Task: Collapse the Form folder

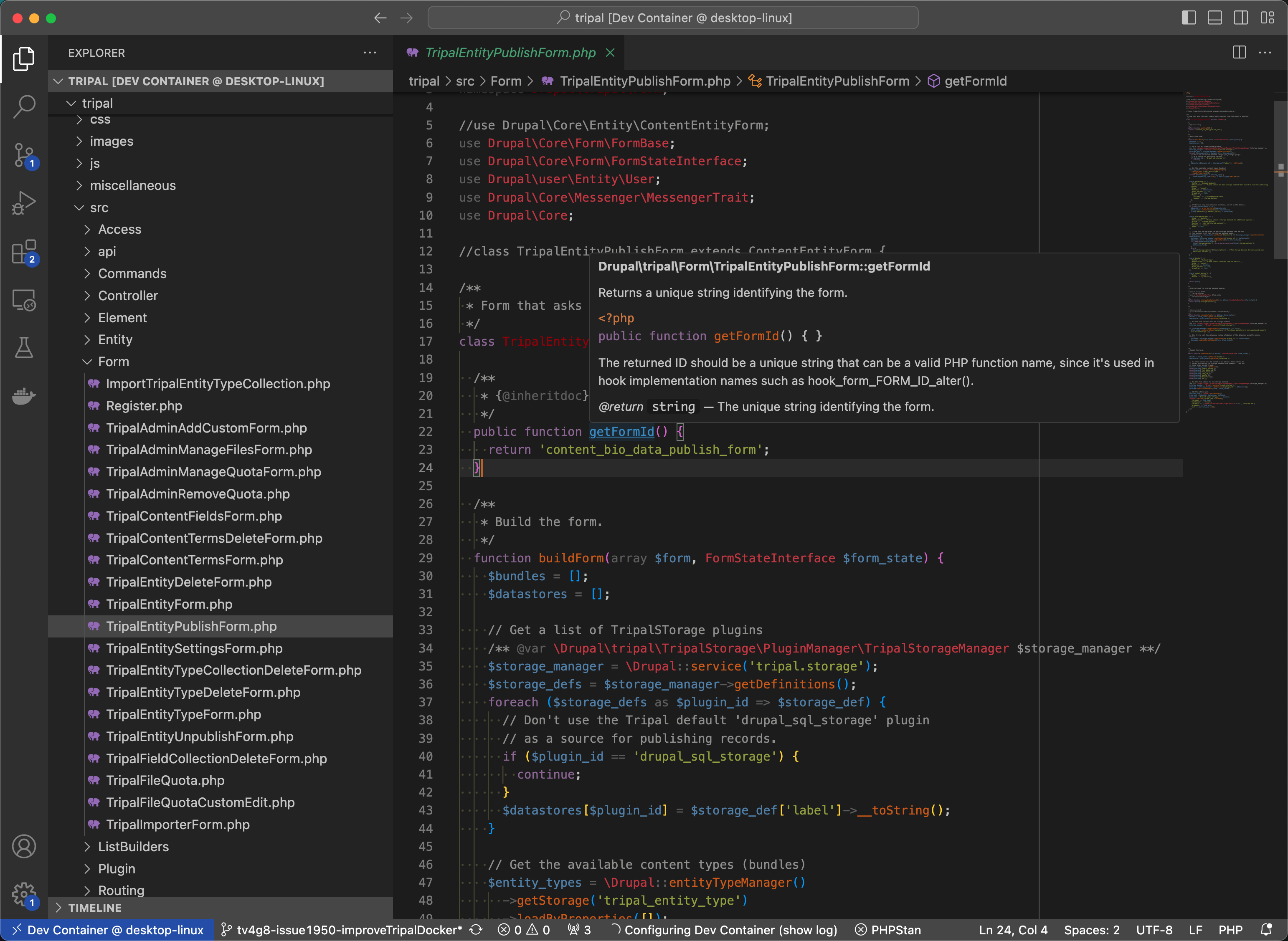Action: [221, 362]
